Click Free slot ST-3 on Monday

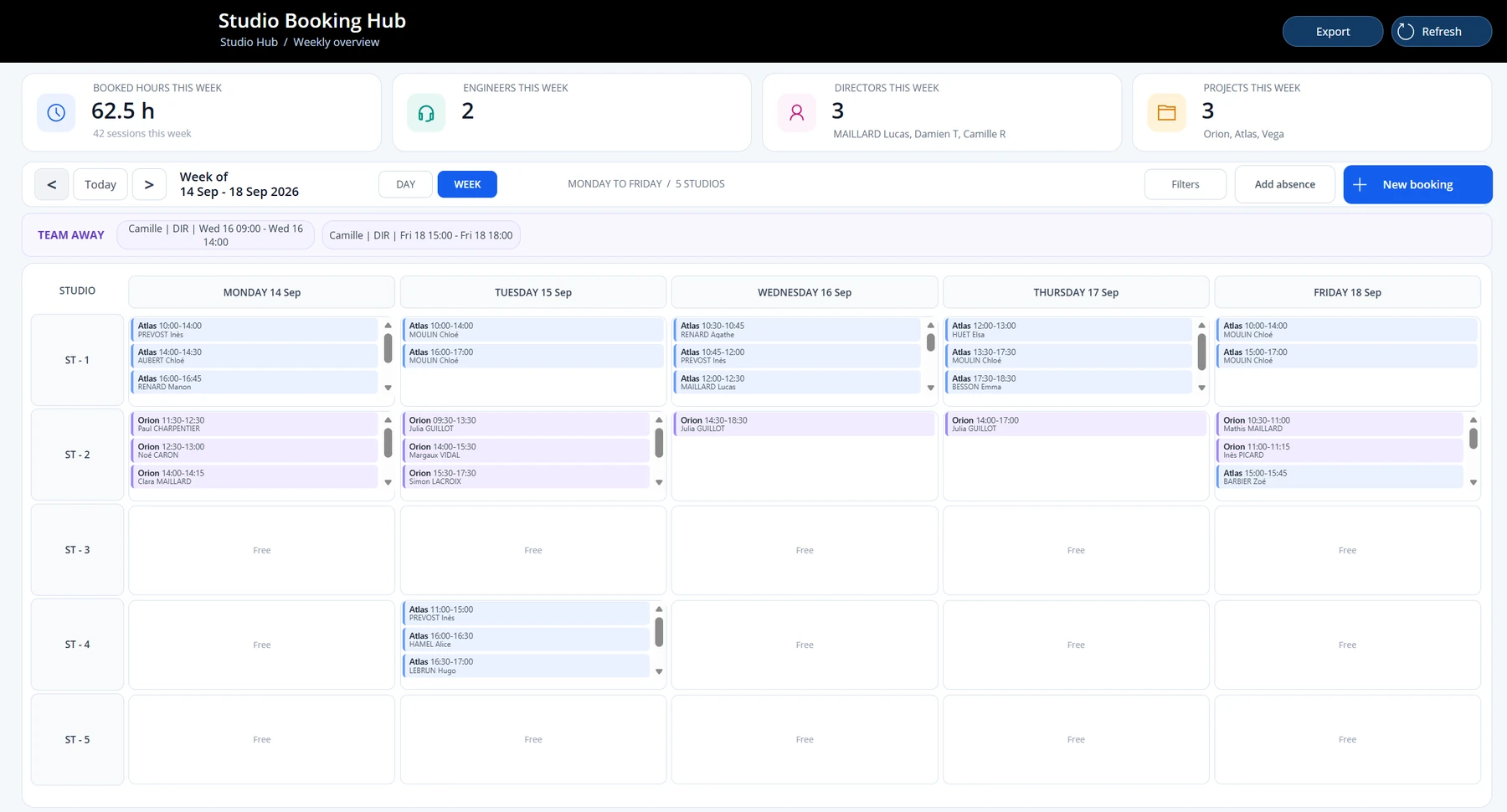(261, 550)
